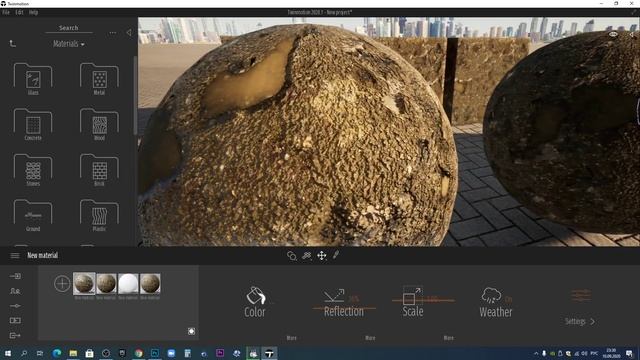Open the Settings slider dock panel
The image size is (640, 360).
15,306
